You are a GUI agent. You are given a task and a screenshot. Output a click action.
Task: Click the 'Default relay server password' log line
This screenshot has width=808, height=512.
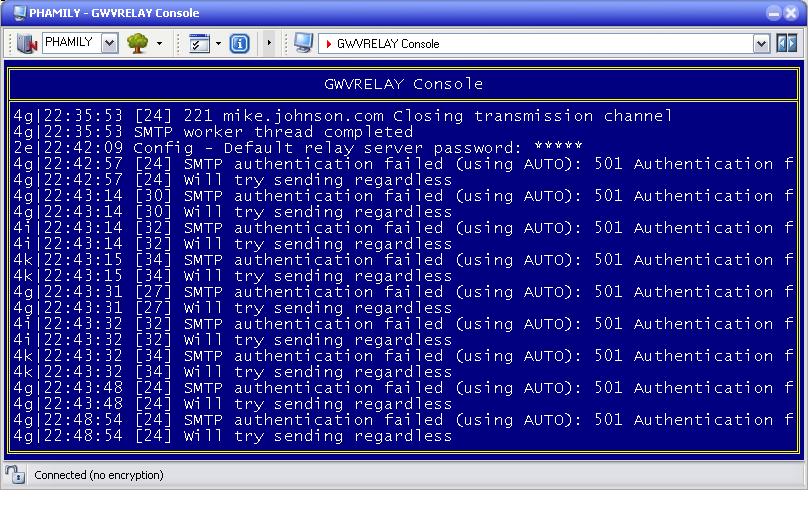[x=298, y=148]
